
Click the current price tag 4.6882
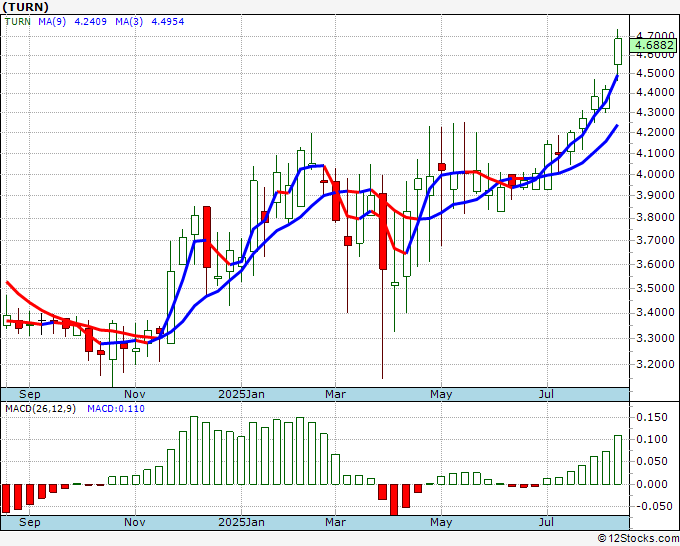[654, 45]
